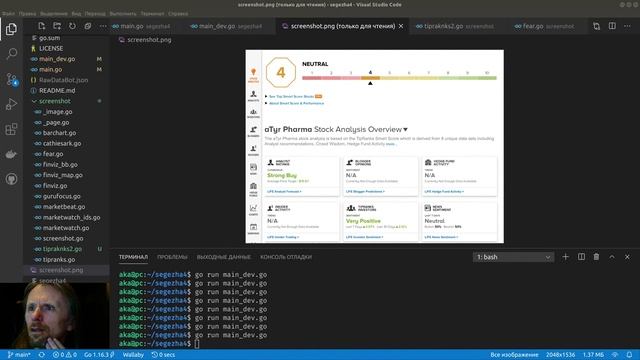Open go.sum file in Explorer
The image size is (640, 360).
pyautogui.click(x=49, y=38)
